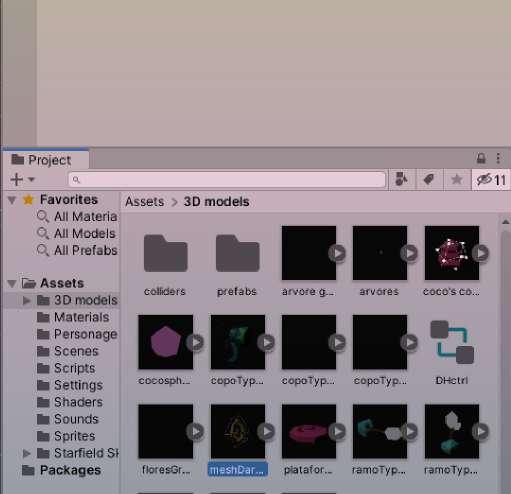Open the plus create asset dropdown
This screenshot has height=494, width=511.
tap(22, 179)
